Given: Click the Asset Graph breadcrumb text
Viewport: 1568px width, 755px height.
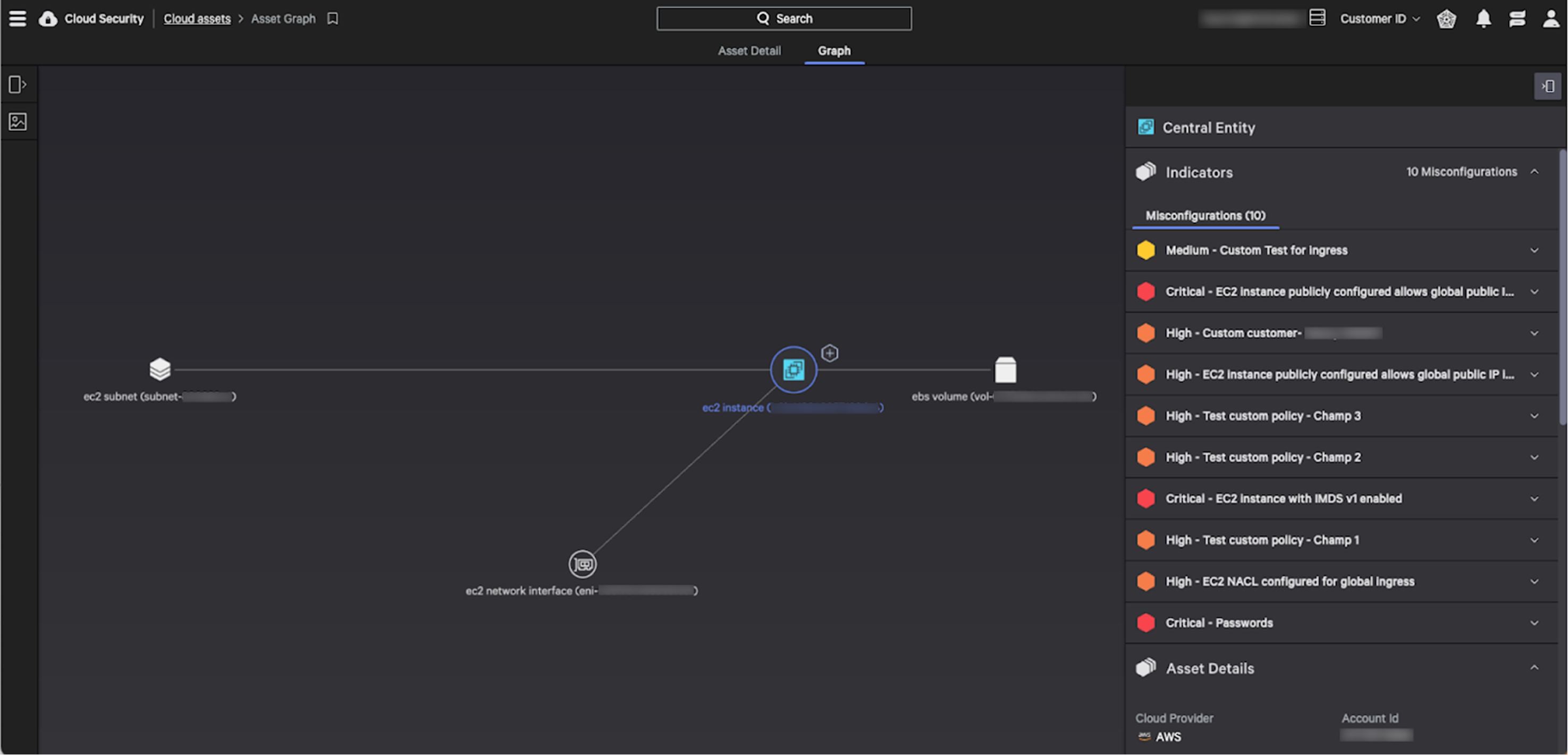Looking at the screenshot, I should click(x=283, y=19).
